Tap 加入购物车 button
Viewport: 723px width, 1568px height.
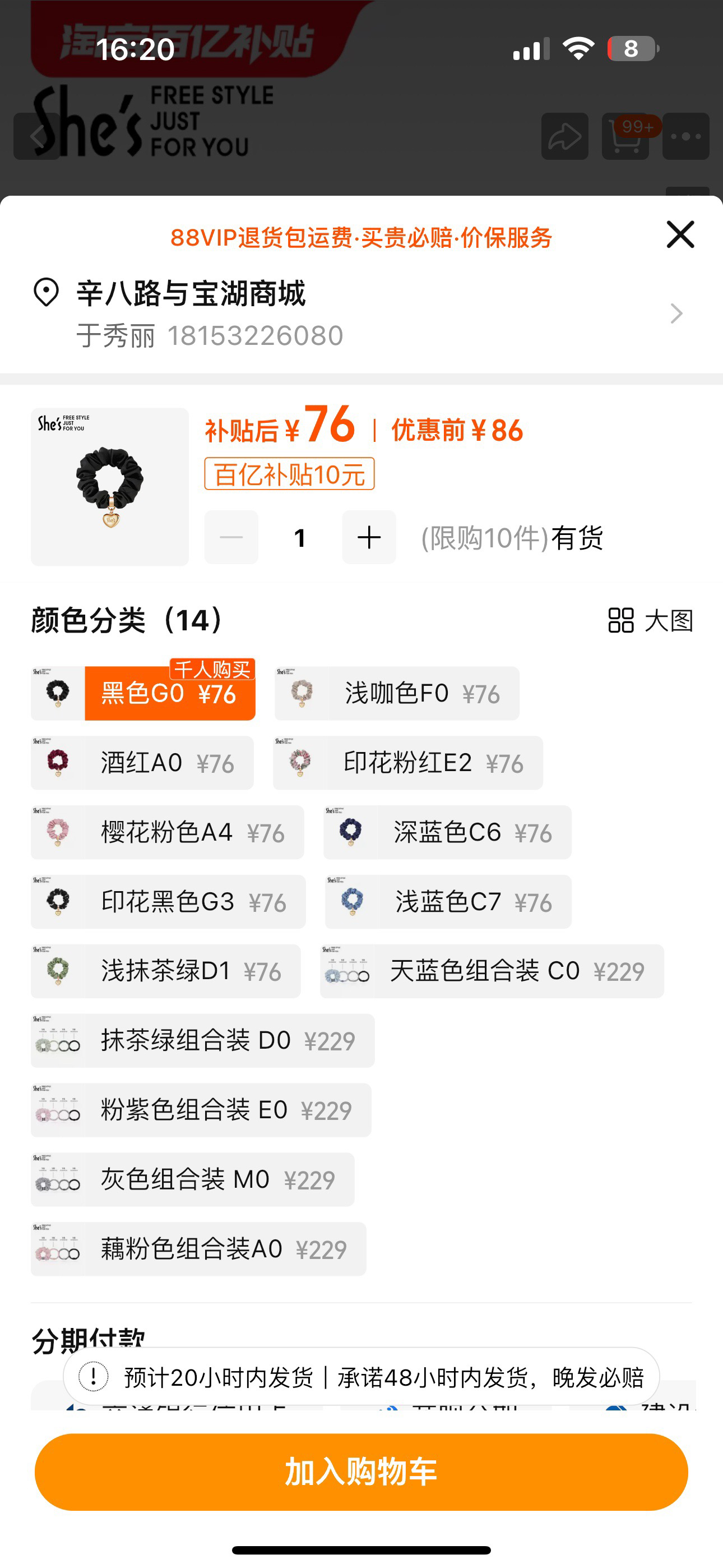point(361,1472)
